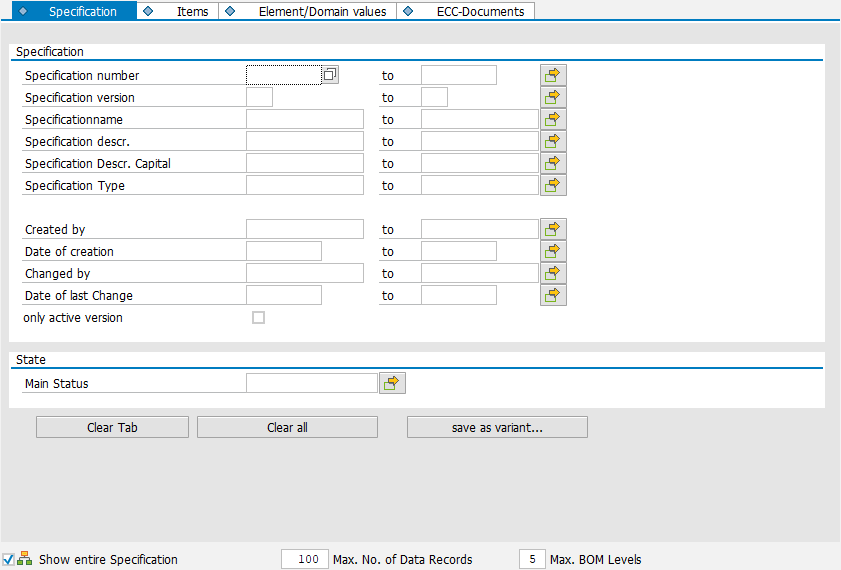Focus the Max. No. of Data Records field
Image resolution: width=841 pixels, height=570 pixels.
[x=305, y=559]
